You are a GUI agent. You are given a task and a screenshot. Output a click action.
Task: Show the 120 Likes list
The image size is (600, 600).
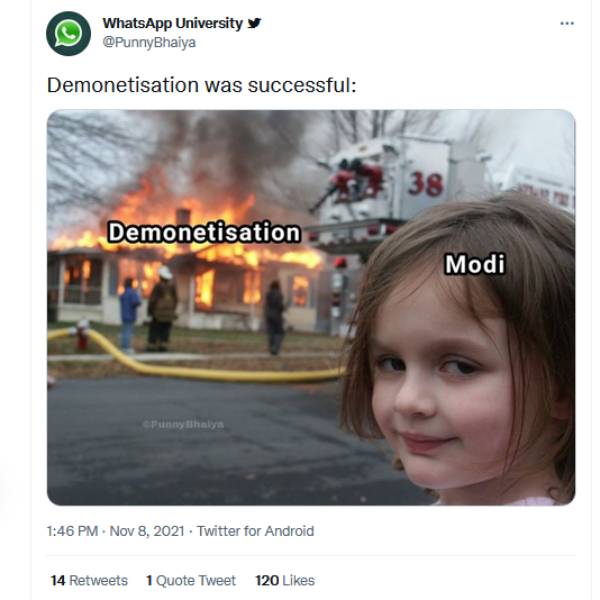coord(285,580)
